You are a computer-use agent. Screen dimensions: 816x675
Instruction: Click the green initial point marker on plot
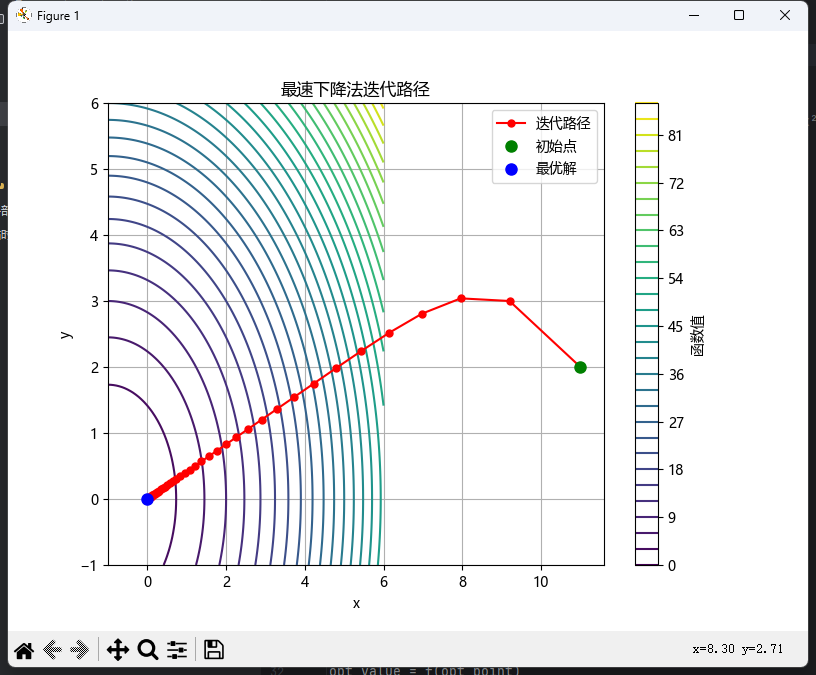point(580,367)
